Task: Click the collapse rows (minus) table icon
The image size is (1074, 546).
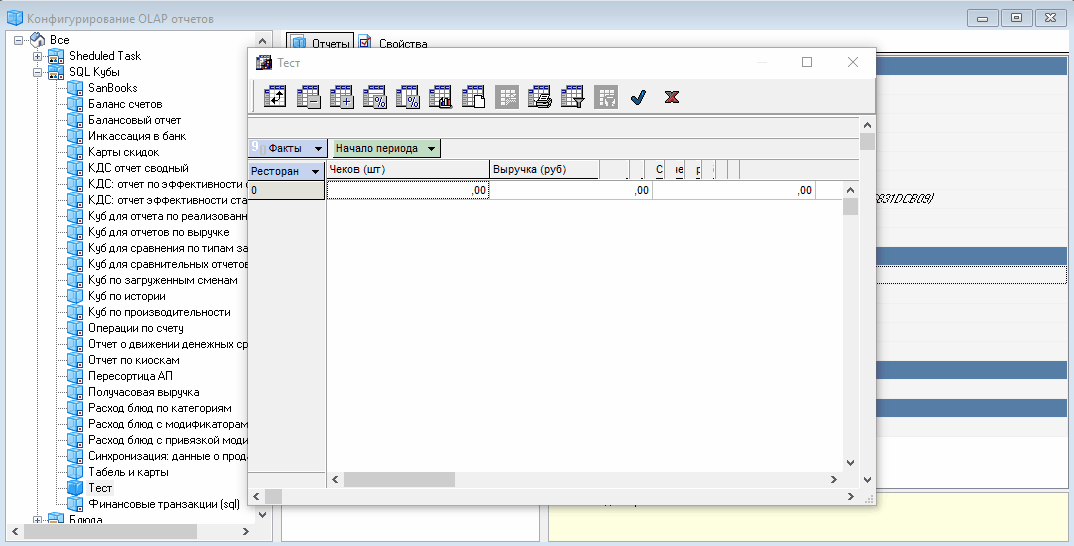Action: 309,97
